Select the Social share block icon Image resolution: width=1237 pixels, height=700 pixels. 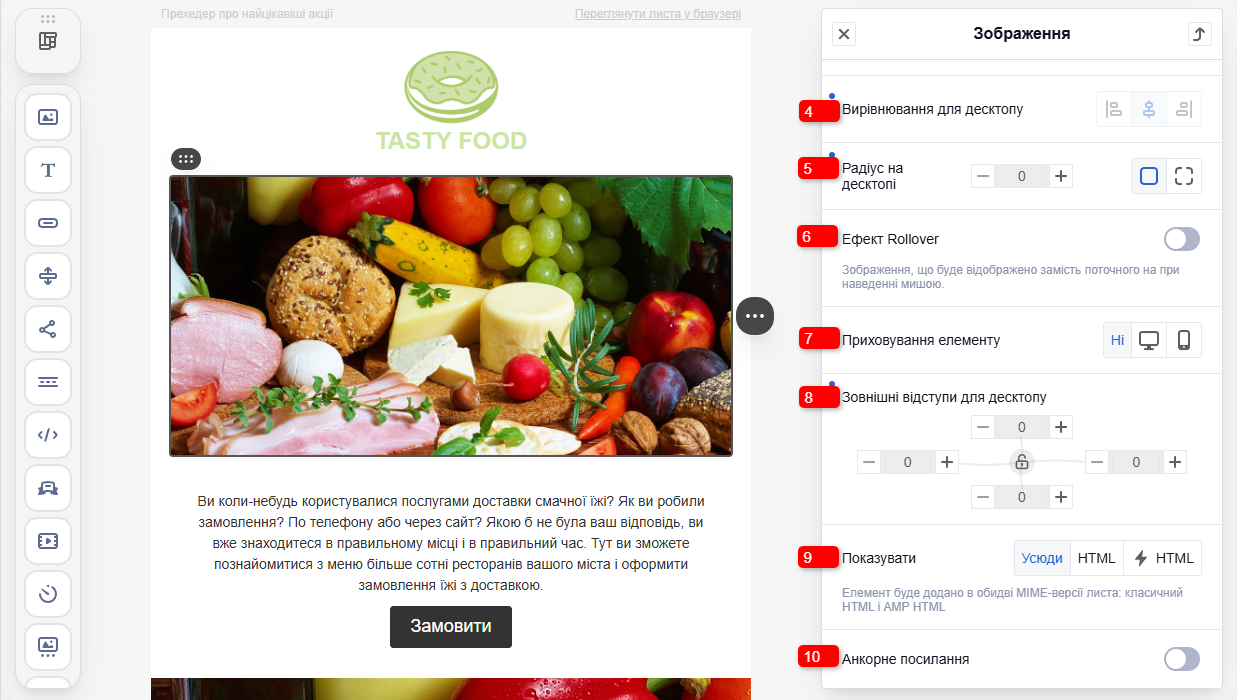[48, 329]
